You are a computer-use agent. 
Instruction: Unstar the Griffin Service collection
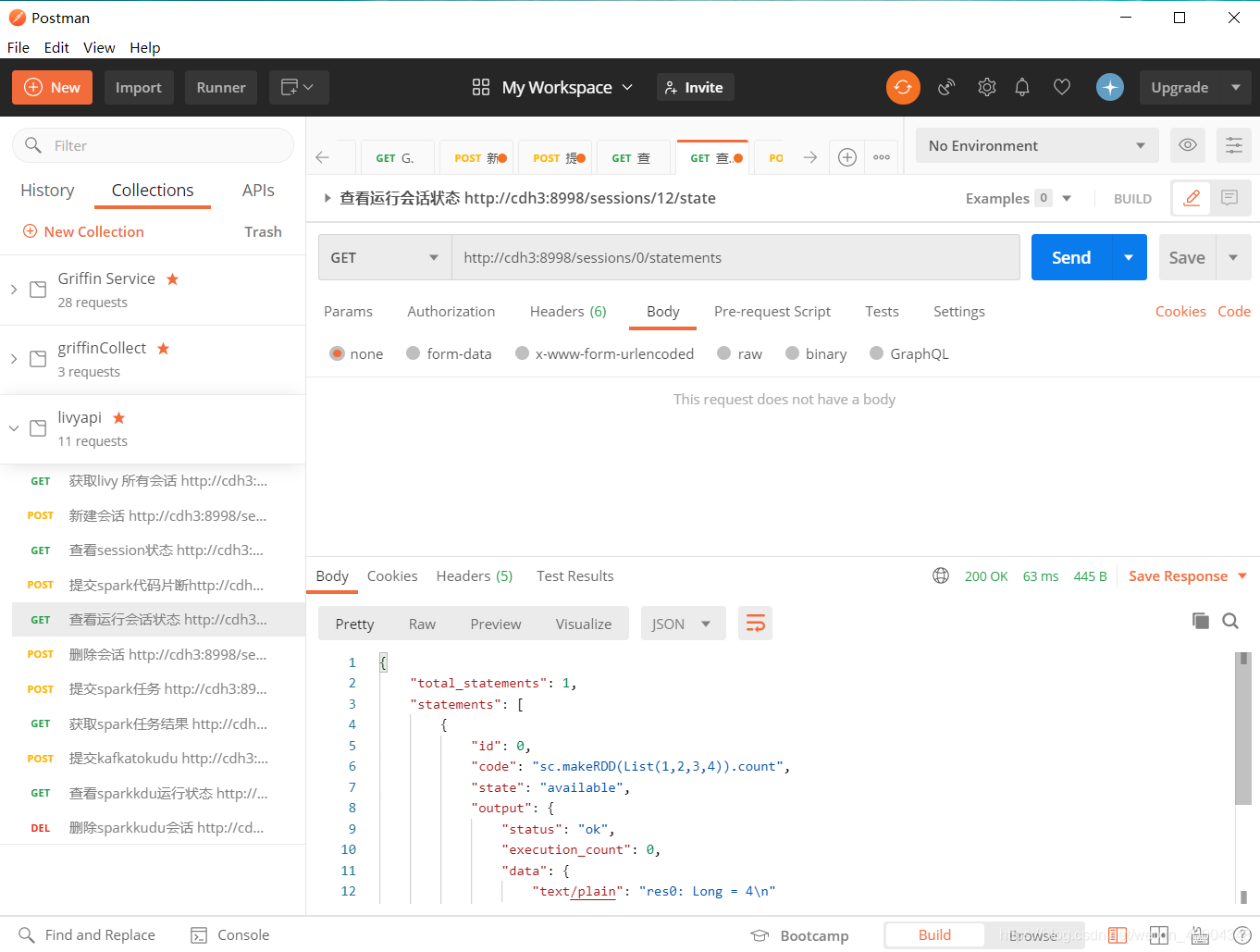[x=172, y=278]
